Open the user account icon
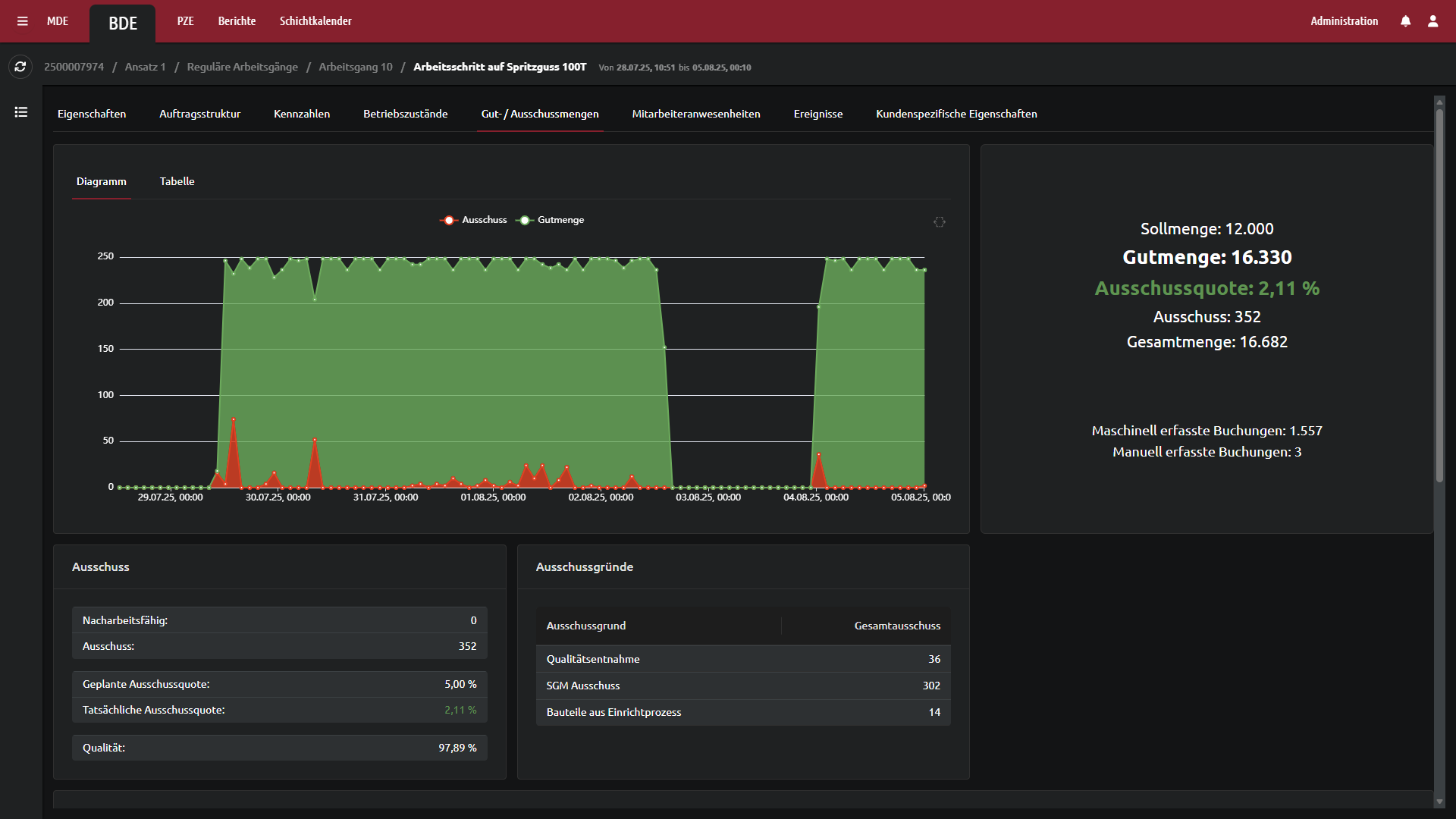 point(1432,21)
